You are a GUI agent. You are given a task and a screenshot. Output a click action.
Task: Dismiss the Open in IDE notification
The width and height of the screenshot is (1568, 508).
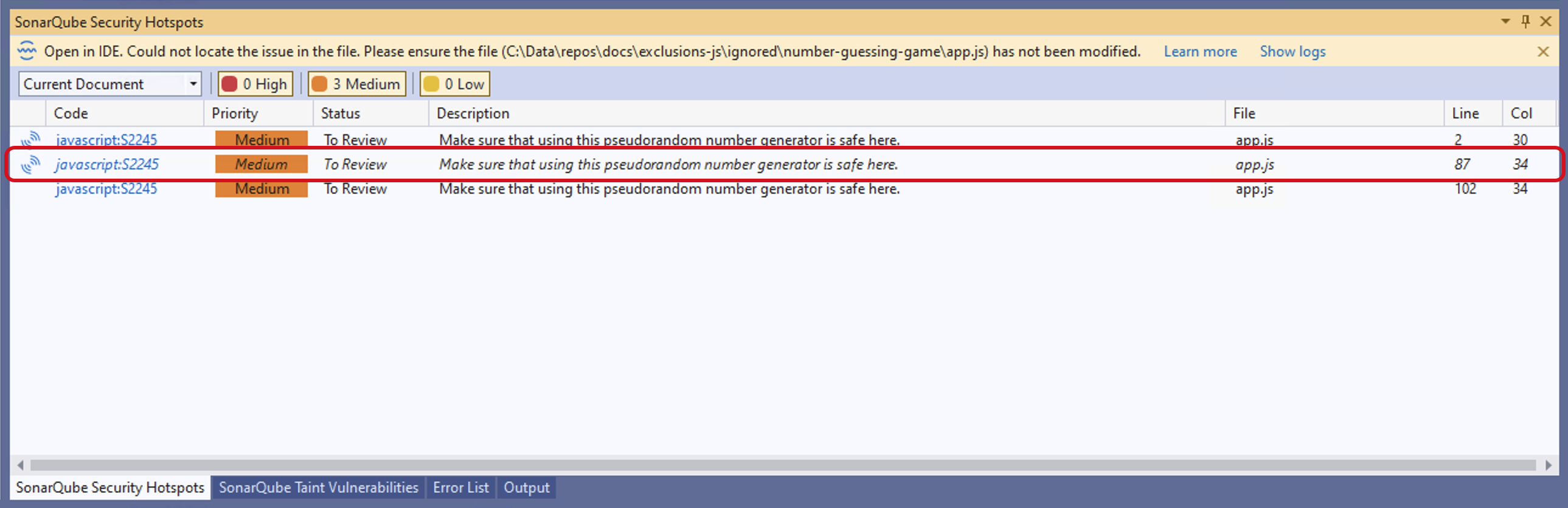click(1543, 52)
